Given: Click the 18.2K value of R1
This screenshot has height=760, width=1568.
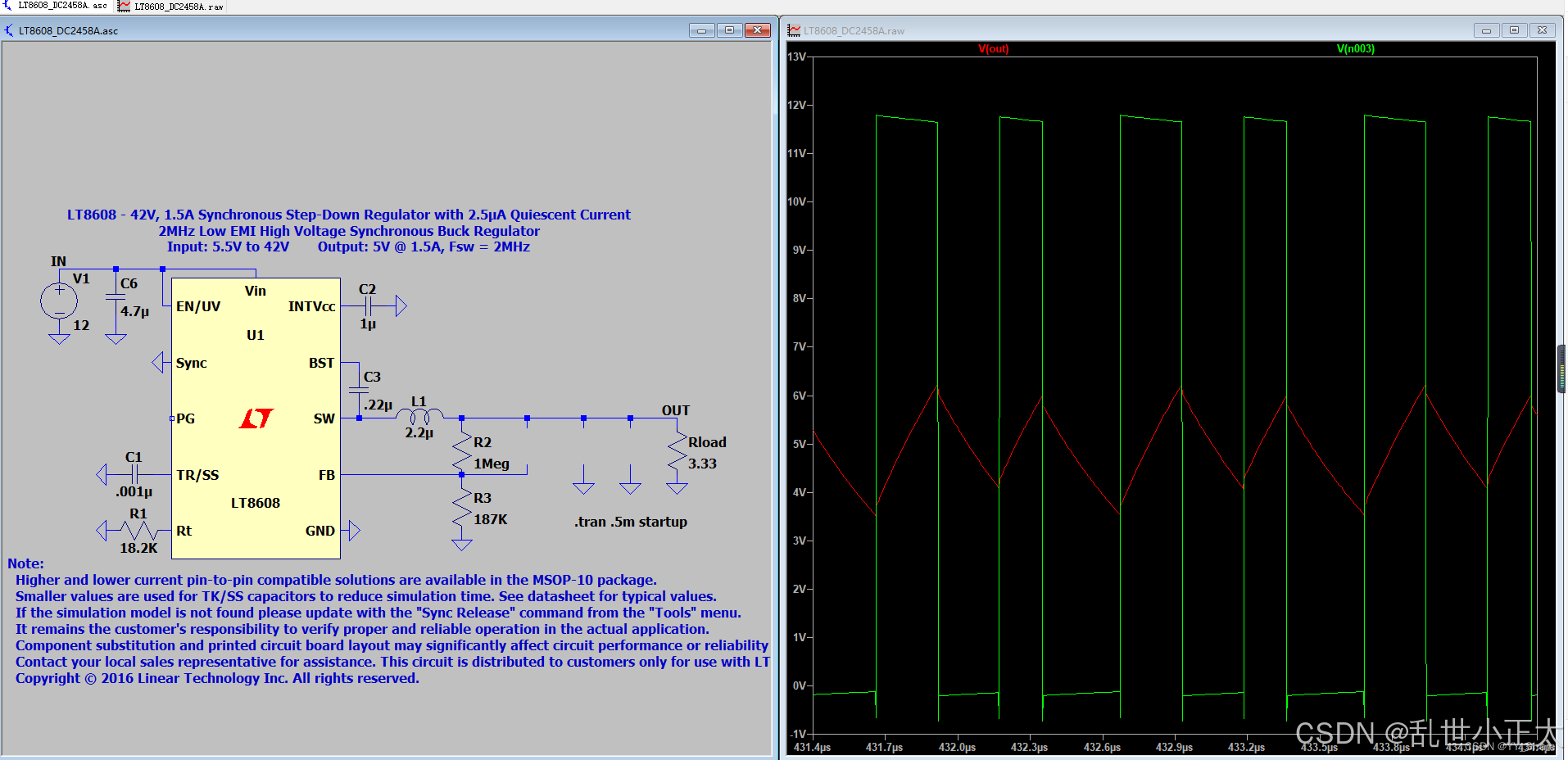Looking at the screenshot, I should [x=138, y=548].
